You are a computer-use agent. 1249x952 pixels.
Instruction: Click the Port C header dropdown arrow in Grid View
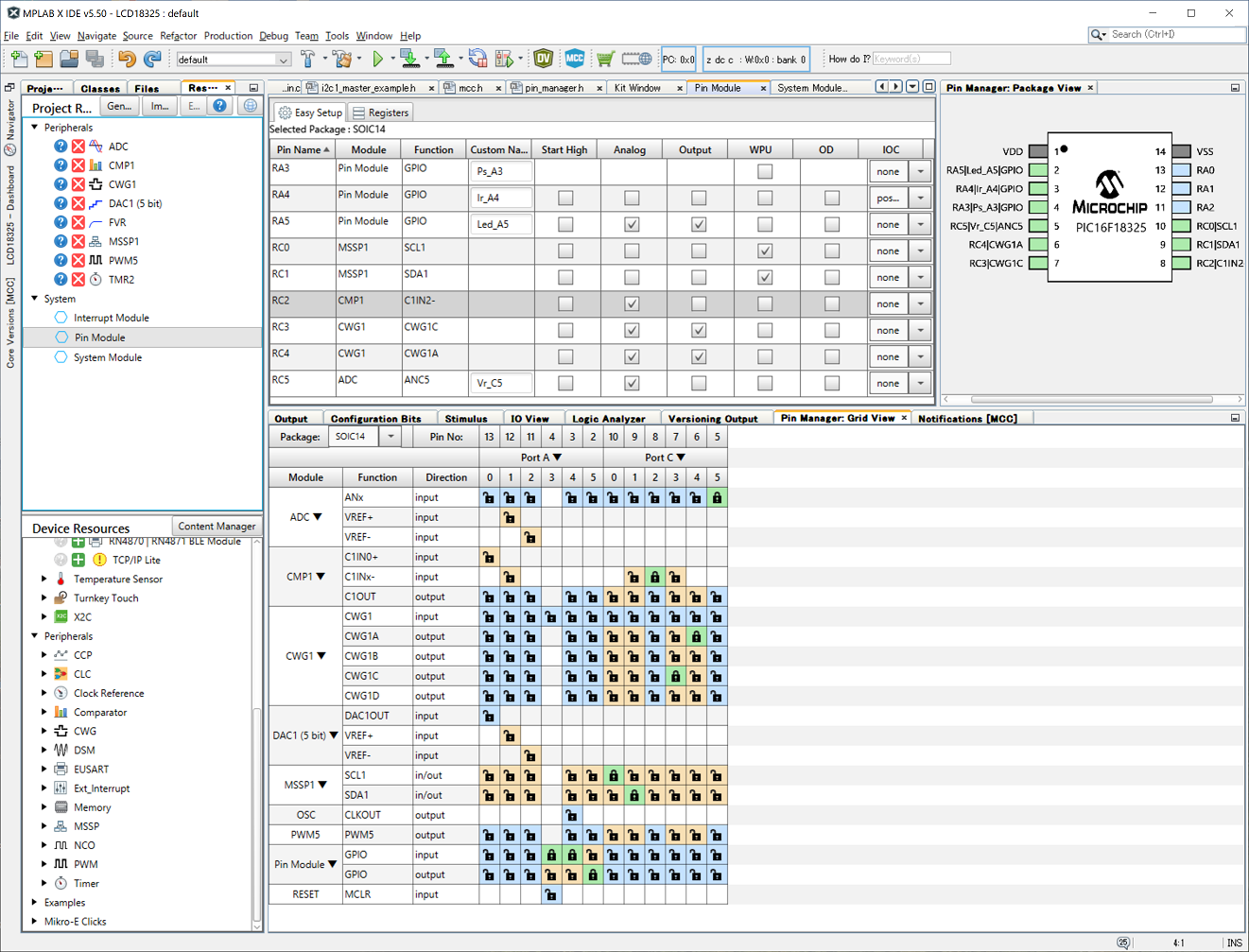(681, 458)
